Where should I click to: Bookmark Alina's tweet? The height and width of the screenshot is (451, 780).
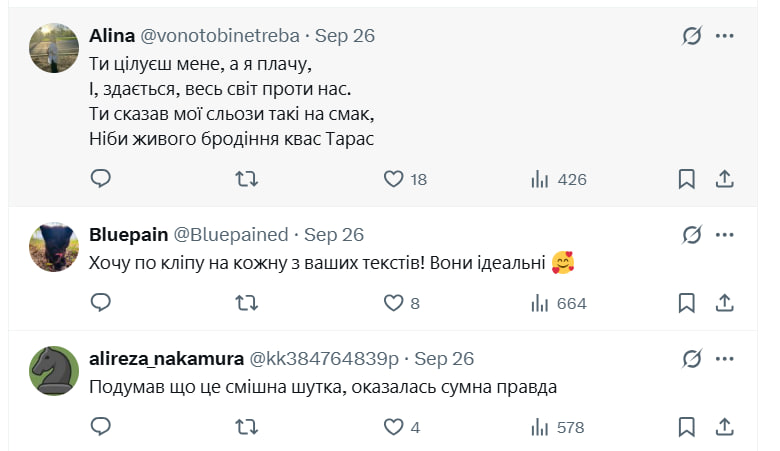click(687, 179)
